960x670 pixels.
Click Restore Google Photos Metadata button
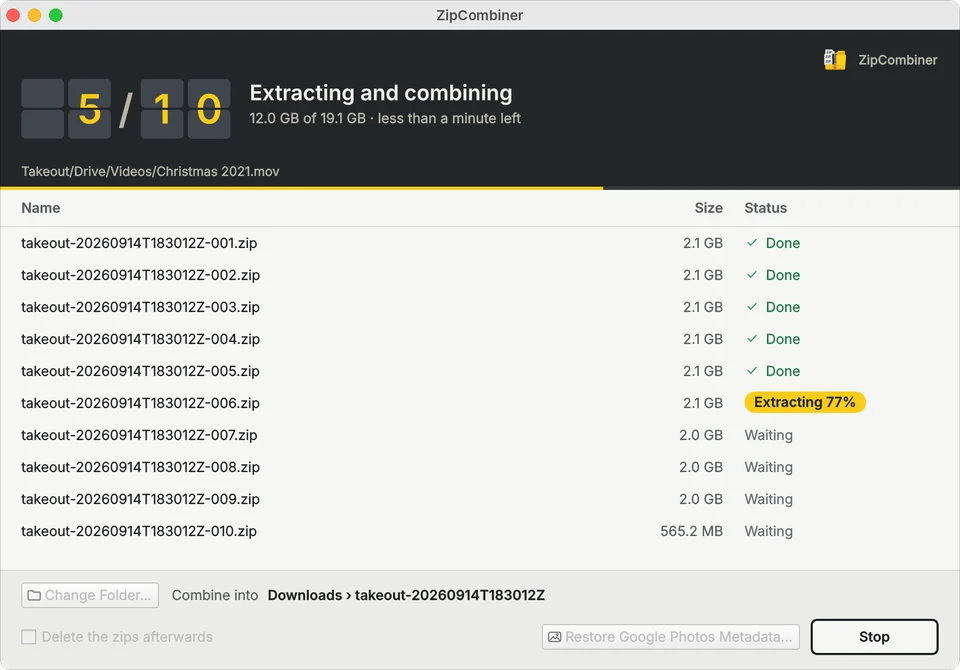(x=670, y=637)
